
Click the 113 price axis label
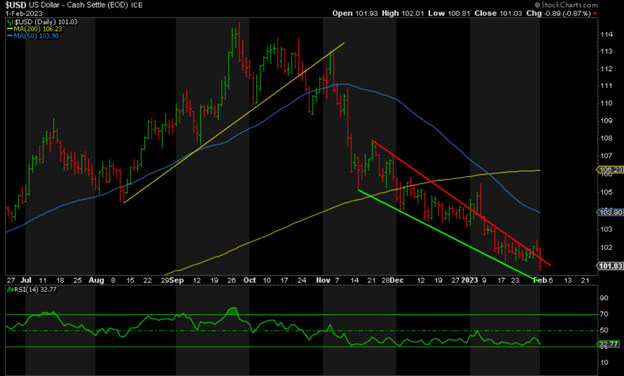pos(606,52)
